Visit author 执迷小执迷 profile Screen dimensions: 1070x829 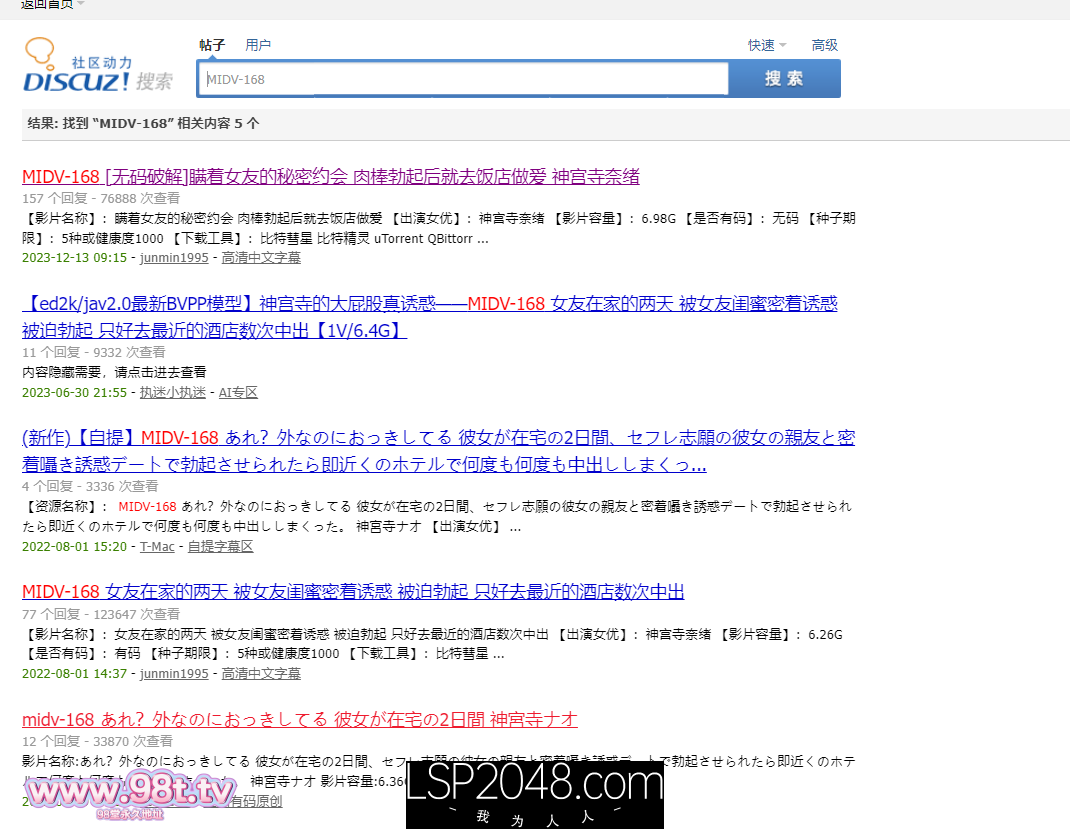pyautogui.click(x=173, y=393)
